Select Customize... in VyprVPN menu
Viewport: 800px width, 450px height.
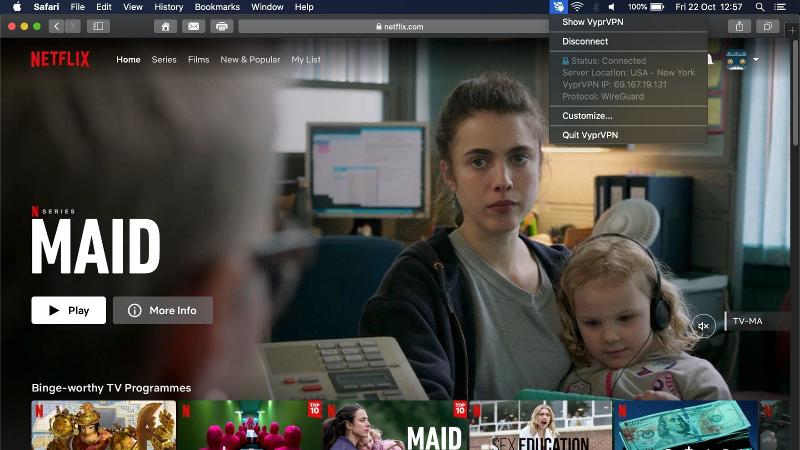629,116
